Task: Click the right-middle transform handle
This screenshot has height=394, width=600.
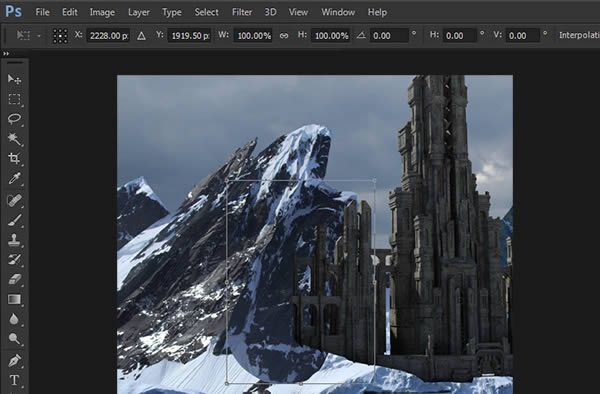Action: pos(374,282)
